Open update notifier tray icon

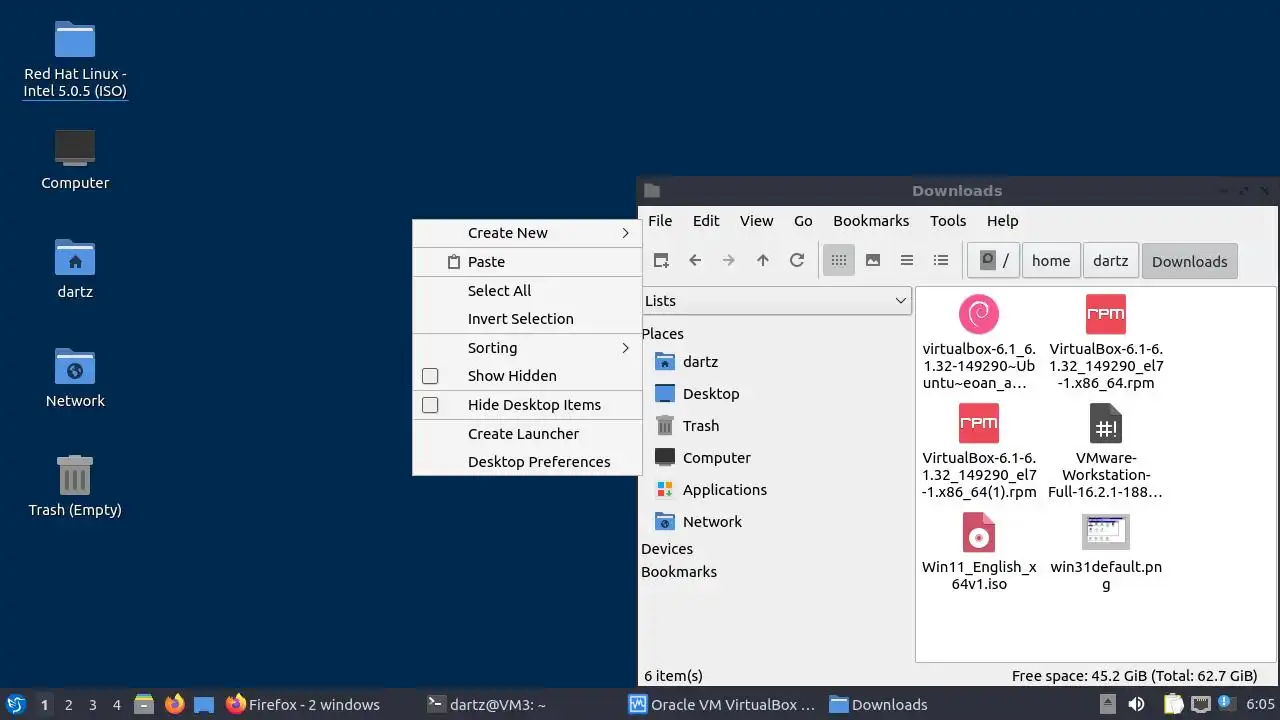(1226, 704)
